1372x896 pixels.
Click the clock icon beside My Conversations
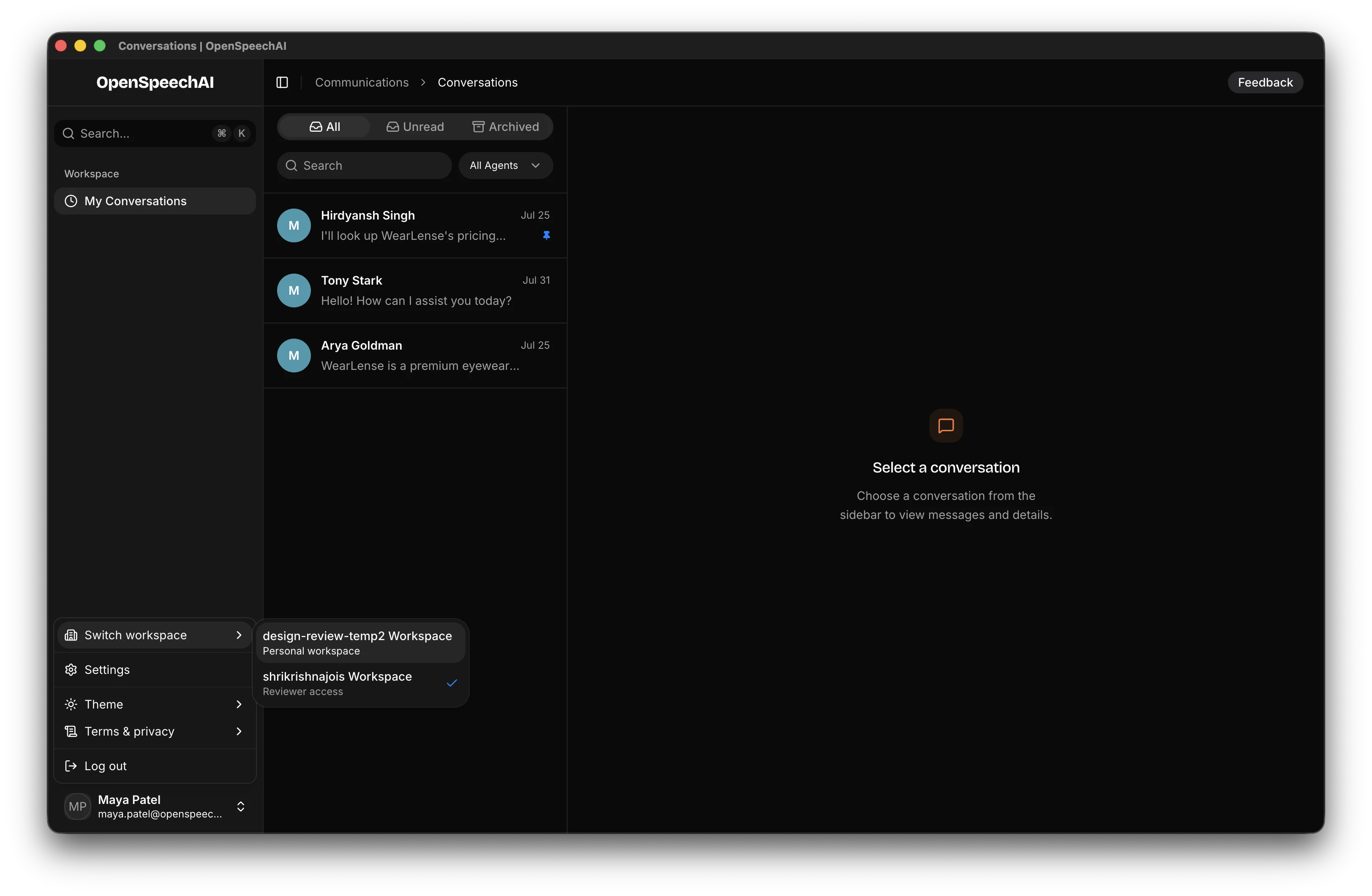[71, 201]
